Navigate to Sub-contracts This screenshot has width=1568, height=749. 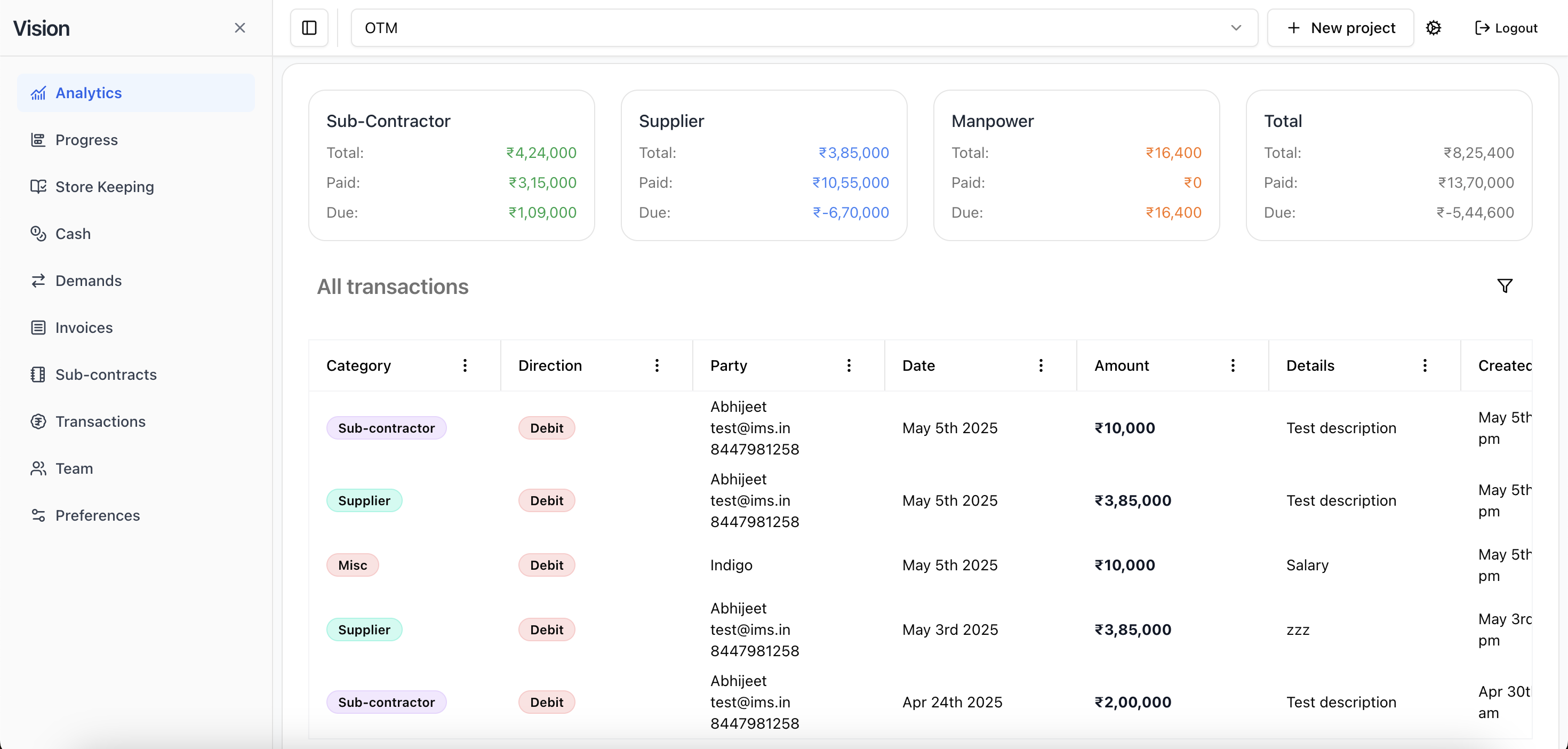(x=106, y=374)
